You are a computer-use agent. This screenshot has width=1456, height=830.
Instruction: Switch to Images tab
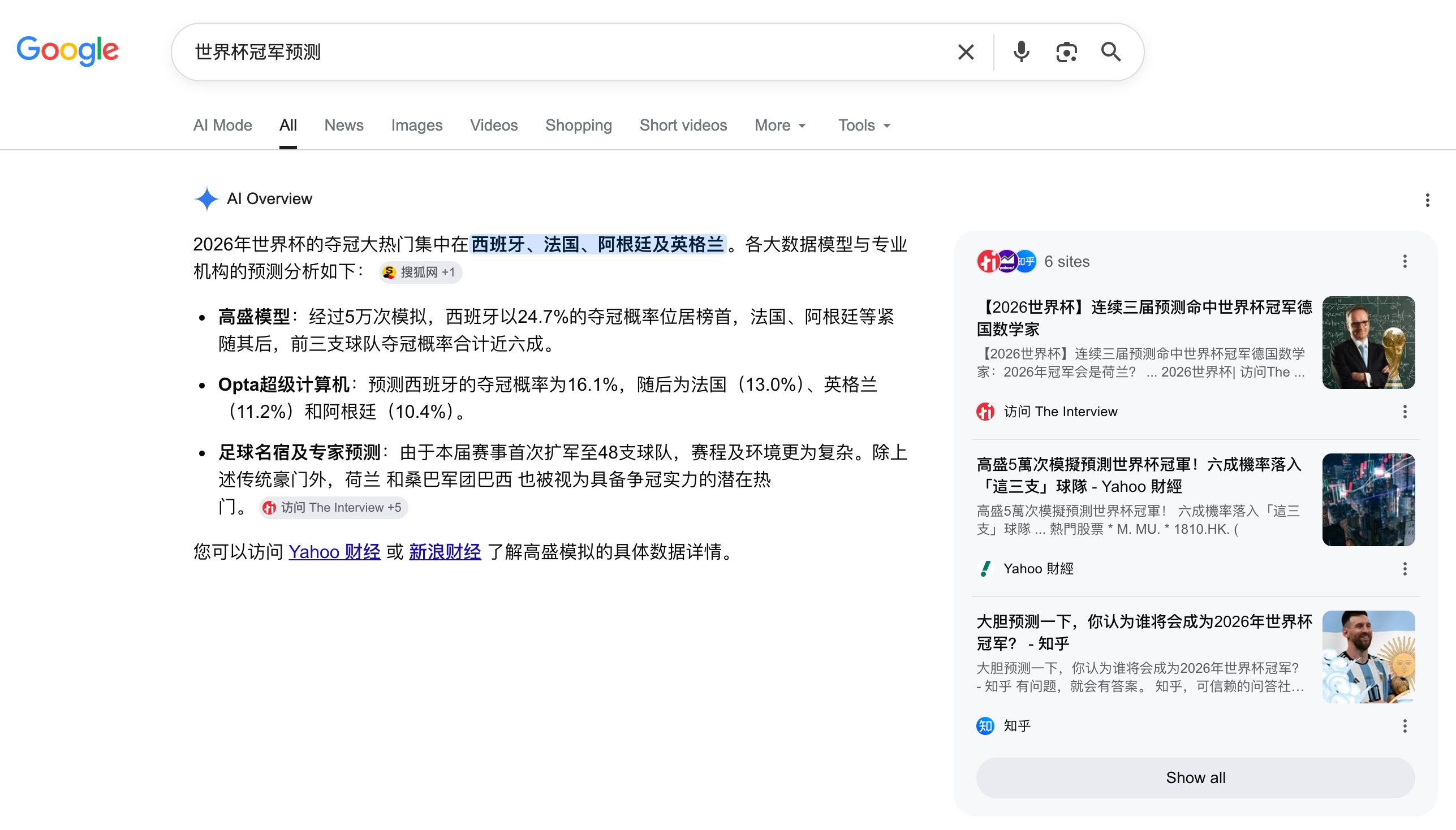(x=417, y=126)
